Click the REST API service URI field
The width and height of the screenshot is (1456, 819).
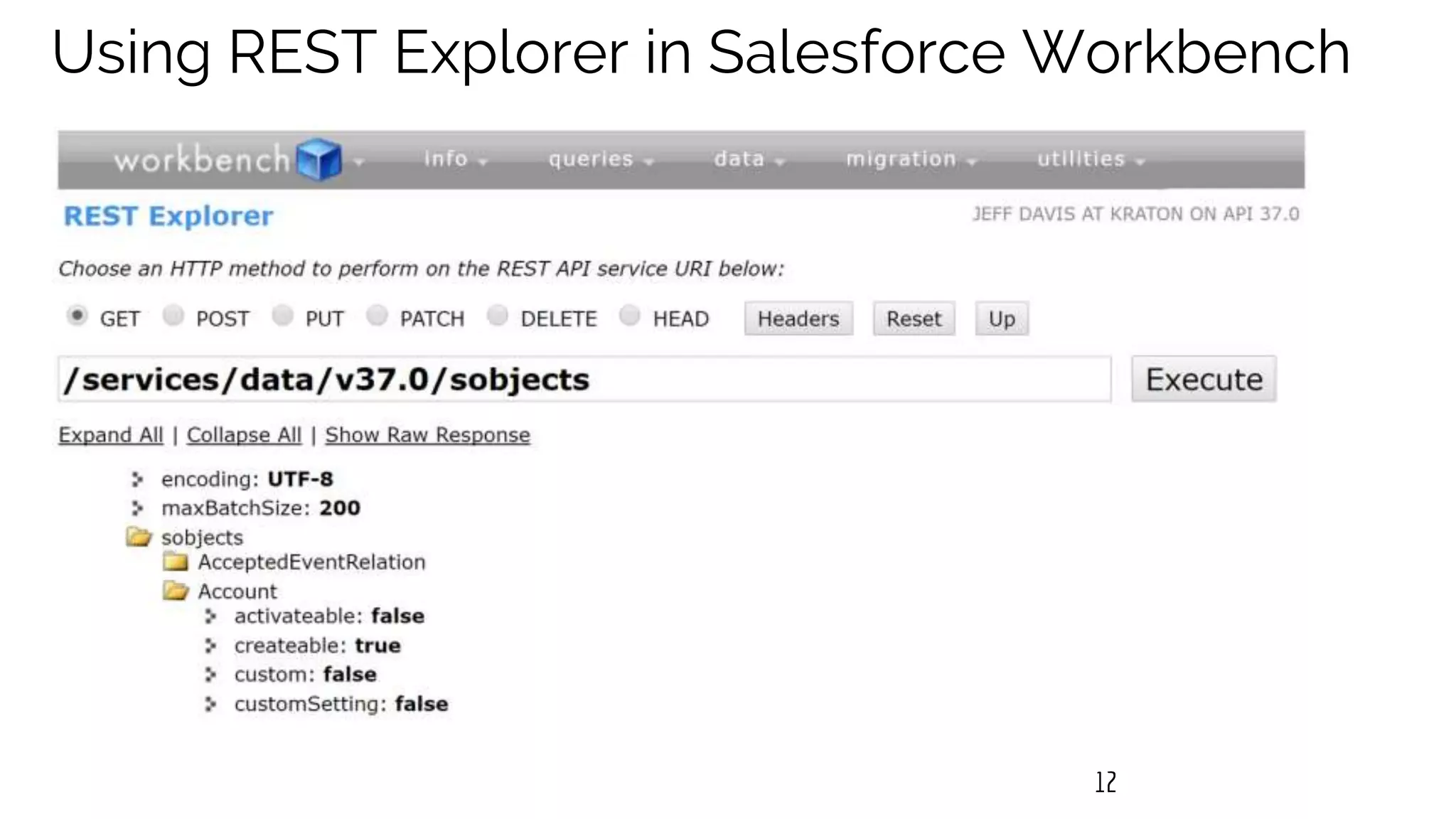point(583,380)
